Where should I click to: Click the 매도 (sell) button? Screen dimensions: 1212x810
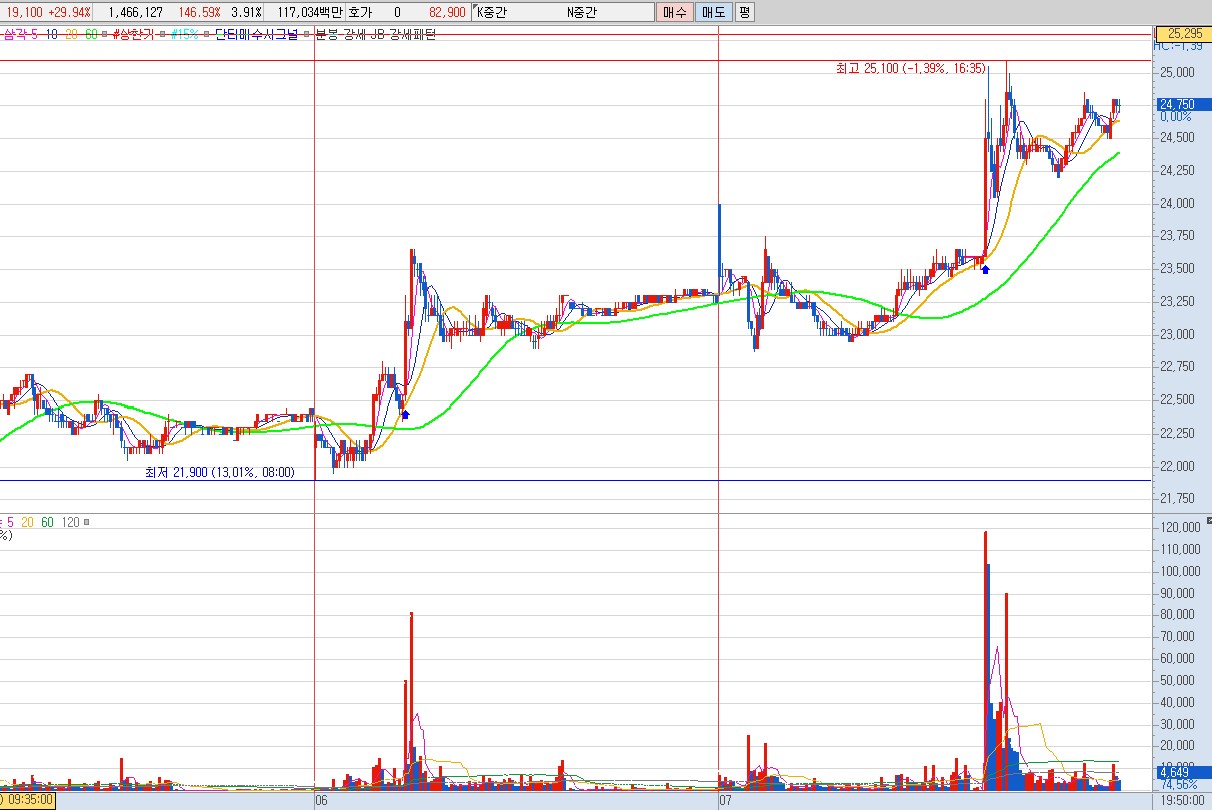pyautogui.click(x=713, y=12)
